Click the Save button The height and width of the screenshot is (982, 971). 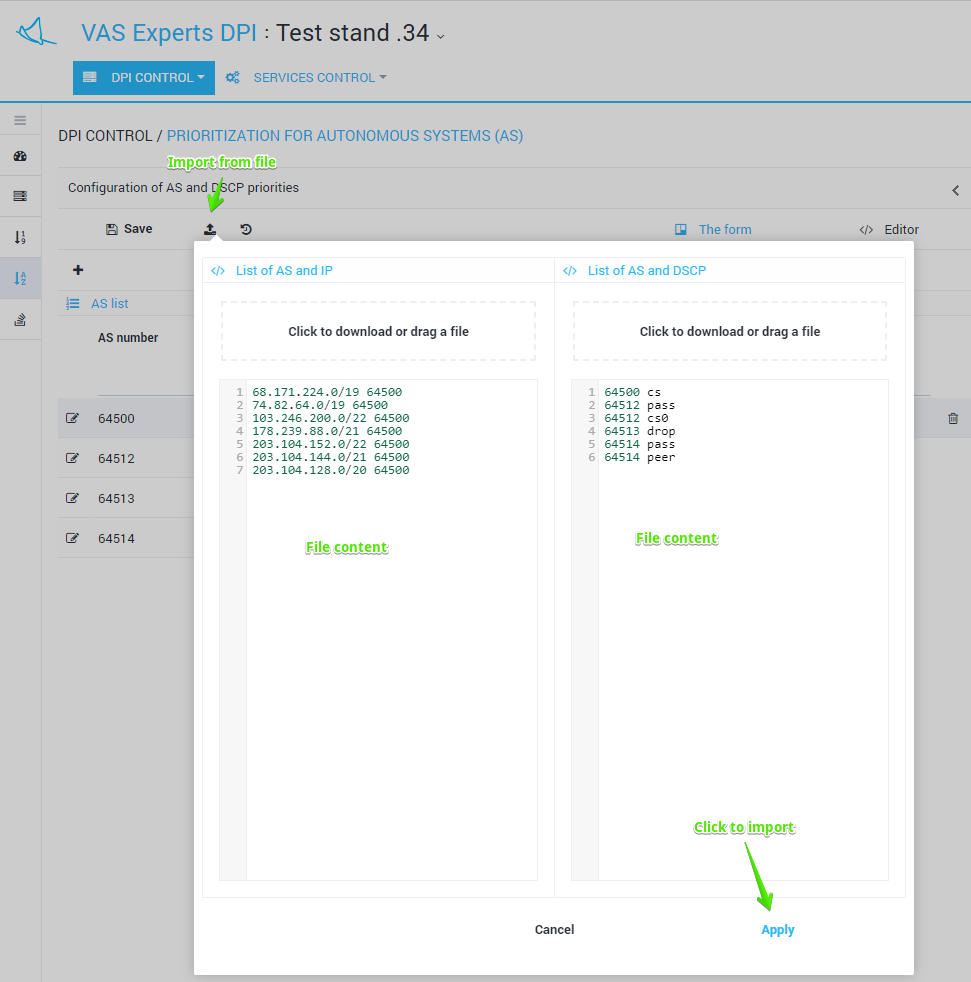[129, 229]
